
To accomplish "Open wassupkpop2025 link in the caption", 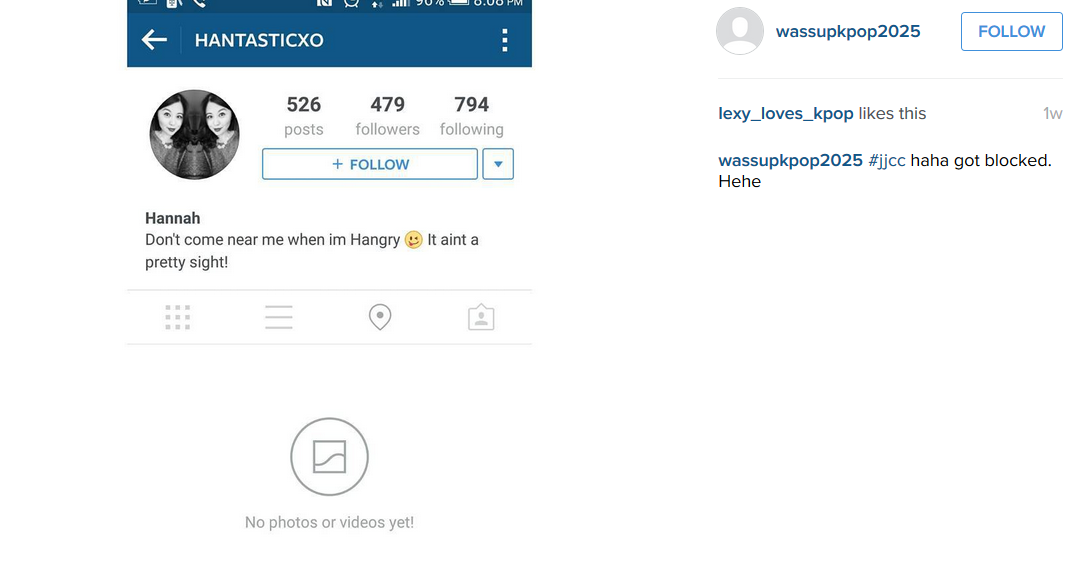I will click(x=790, y=161).
